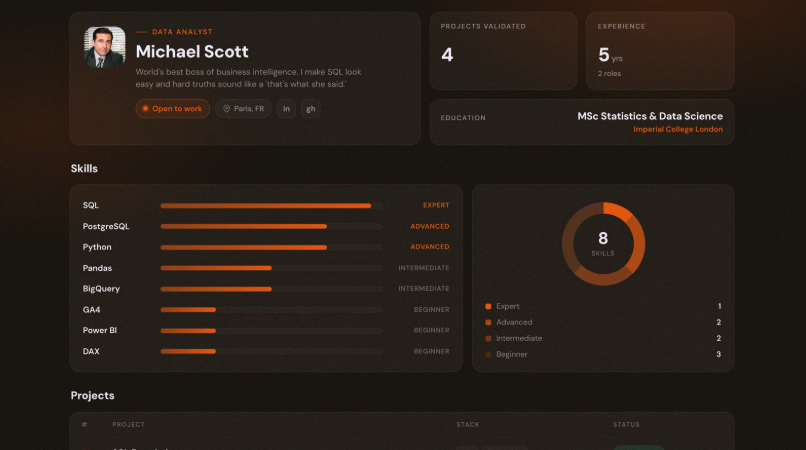Click the Intermediate legend label

[x=519, y=338]
